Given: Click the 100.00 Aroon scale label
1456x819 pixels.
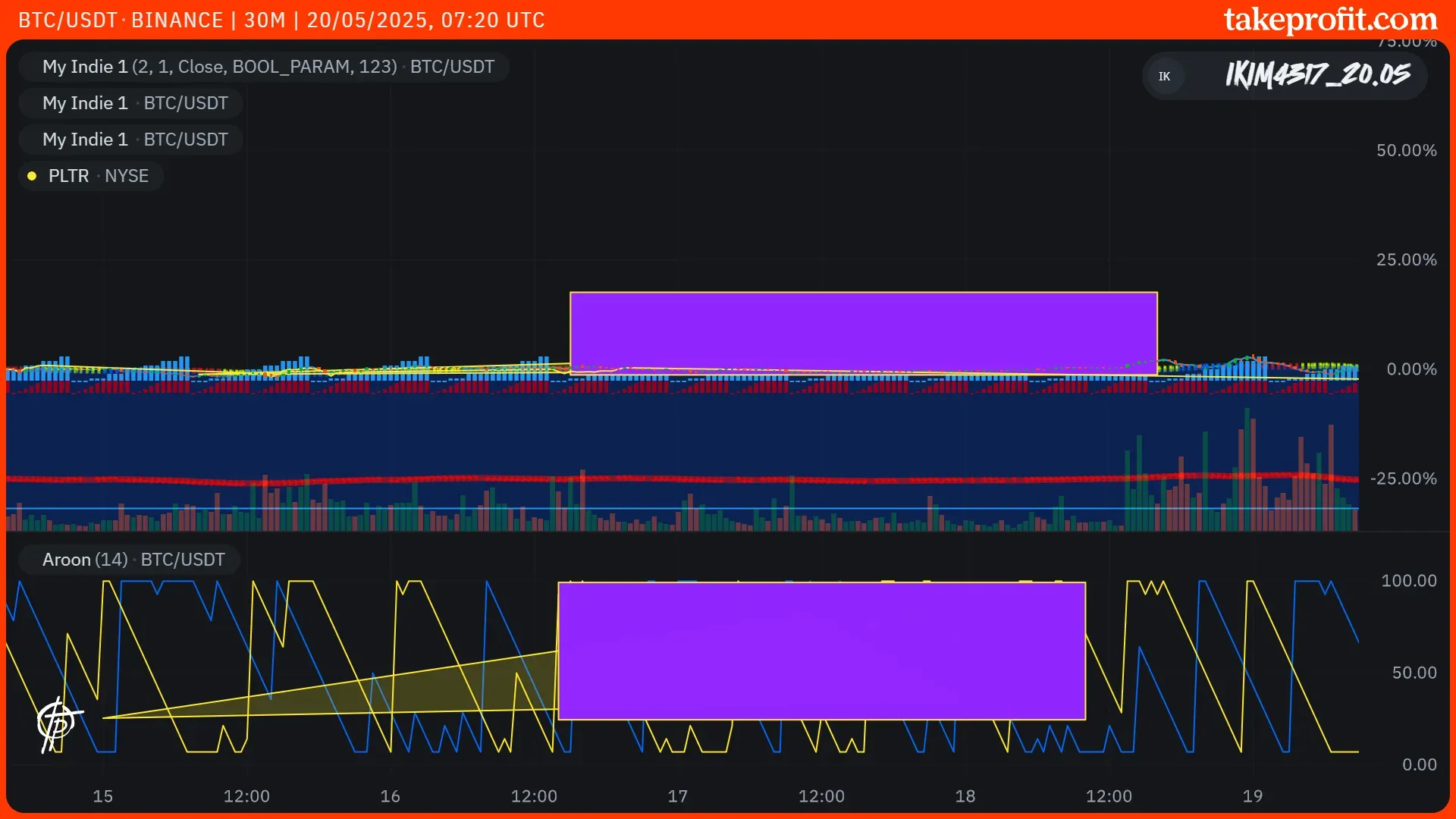Looking at the screenshot, I should pyautogui.click(x=1408, y=581).
